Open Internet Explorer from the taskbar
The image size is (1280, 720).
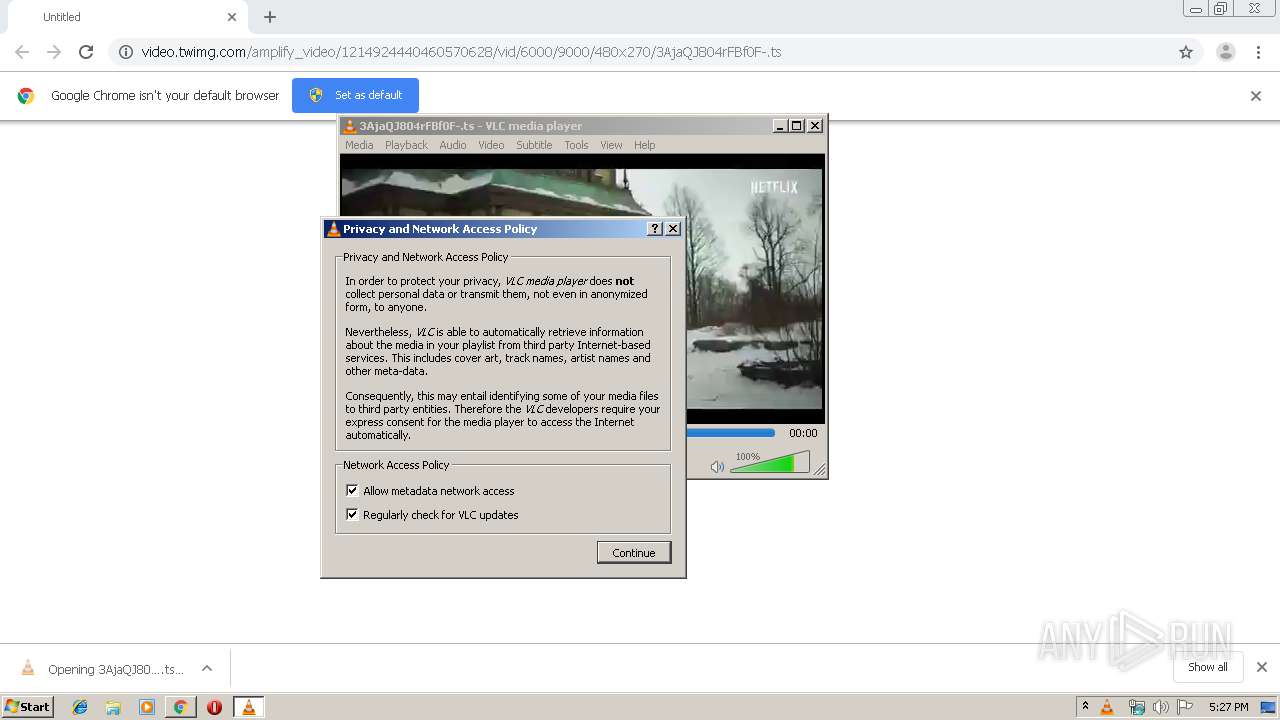pyautogui.click(x=80, y=707)
